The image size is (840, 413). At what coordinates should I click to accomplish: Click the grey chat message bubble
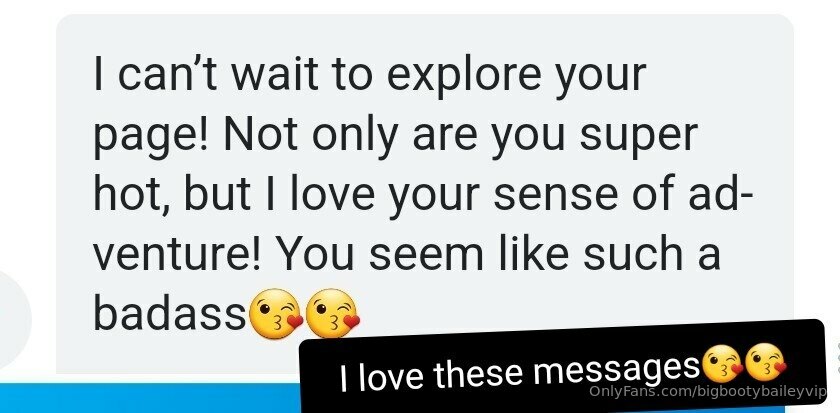424,194
